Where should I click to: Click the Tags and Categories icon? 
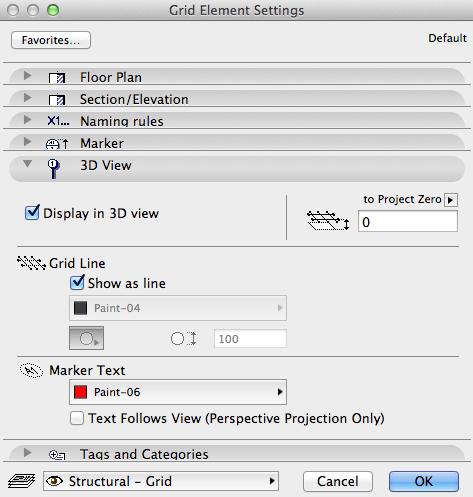coord(57,455)
